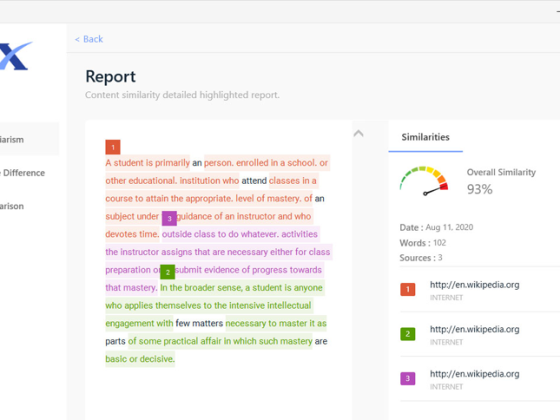Click the purple source marker 3 in the text
The image size is (560, 420).
(169, 219)
